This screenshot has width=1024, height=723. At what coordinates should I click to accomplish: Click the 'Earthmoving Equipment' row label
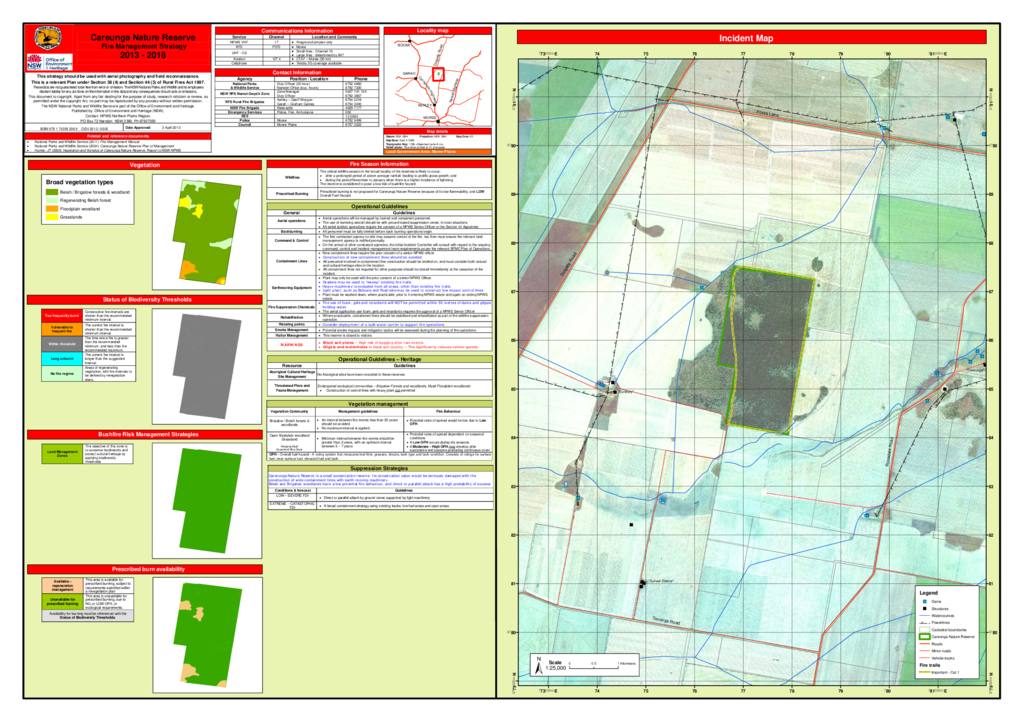pyautogui.click(x=292, y=288)
